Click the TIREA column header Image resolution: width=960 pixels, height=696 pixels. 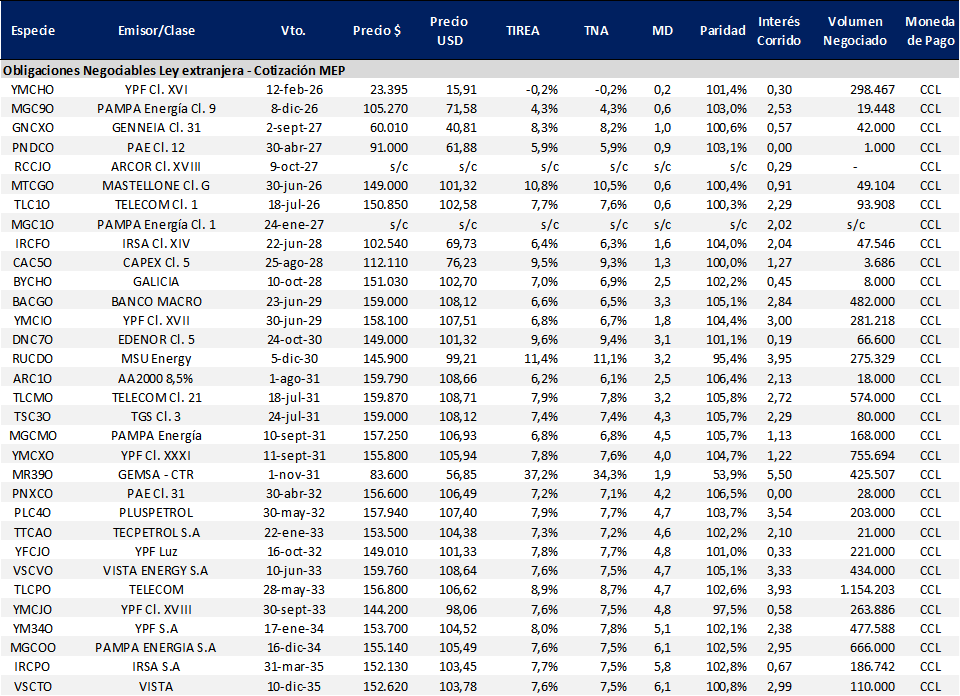click(522, 30)
